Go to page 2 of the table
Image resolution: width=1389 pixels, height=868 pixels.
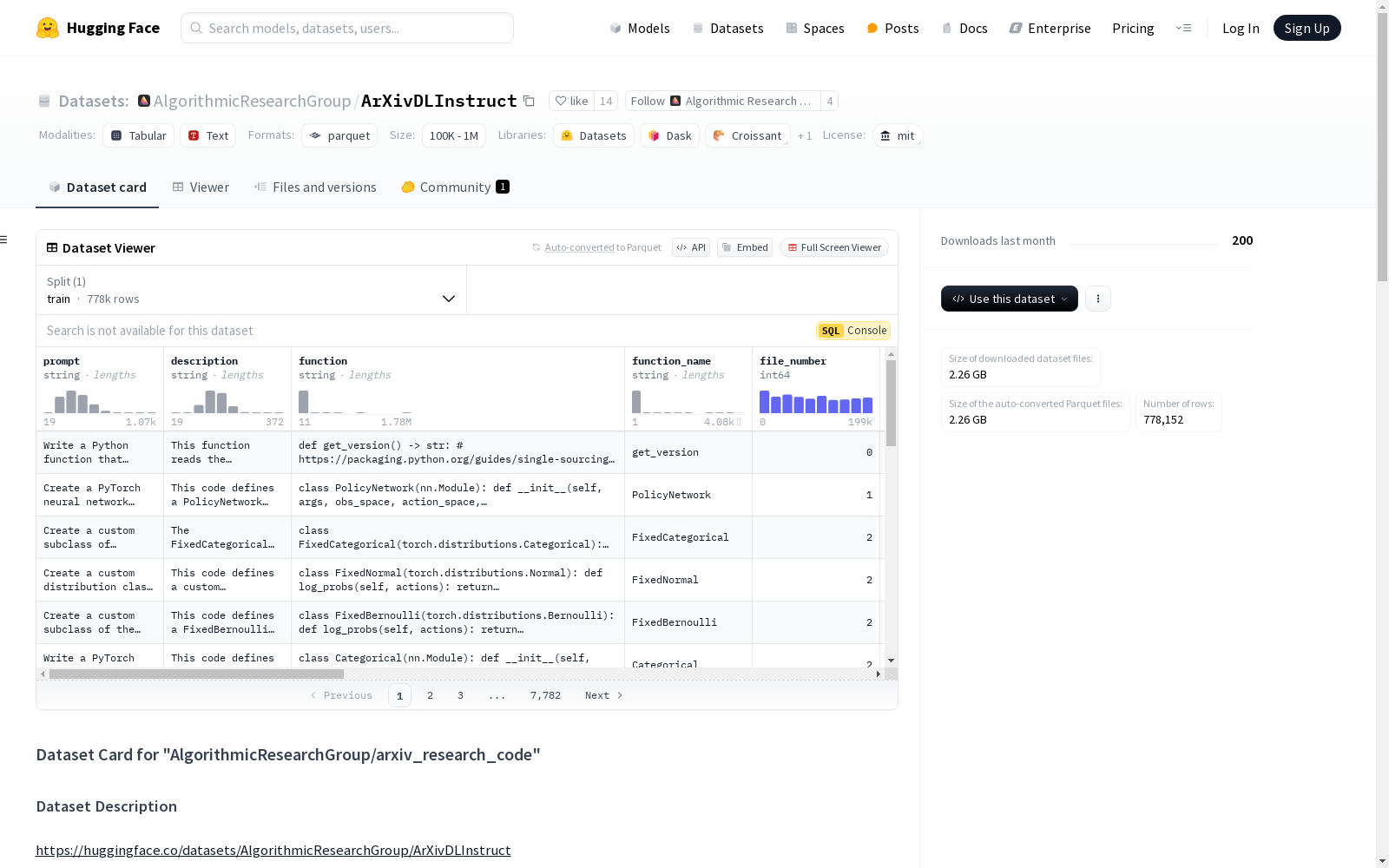(430, 695)
